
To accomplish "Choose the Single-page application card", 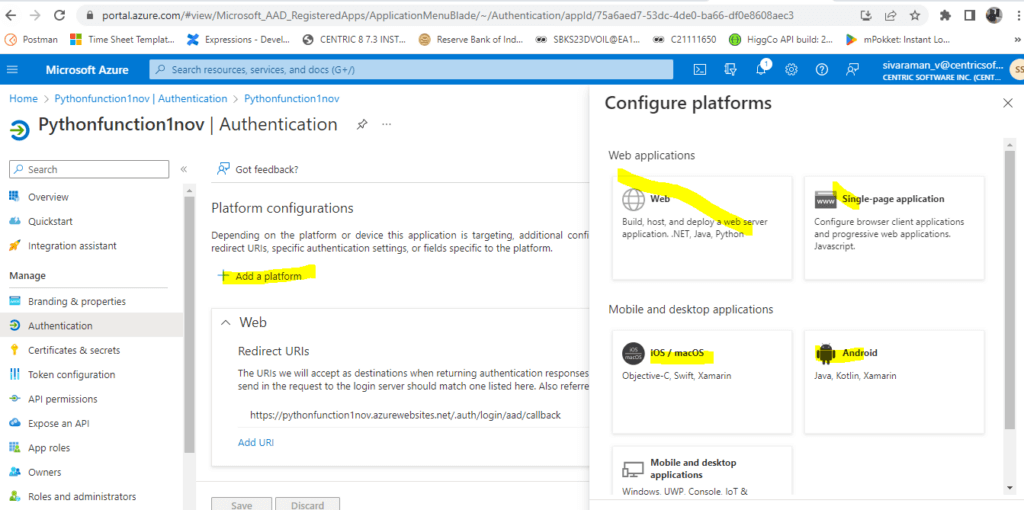I will [x=894, y=228].
